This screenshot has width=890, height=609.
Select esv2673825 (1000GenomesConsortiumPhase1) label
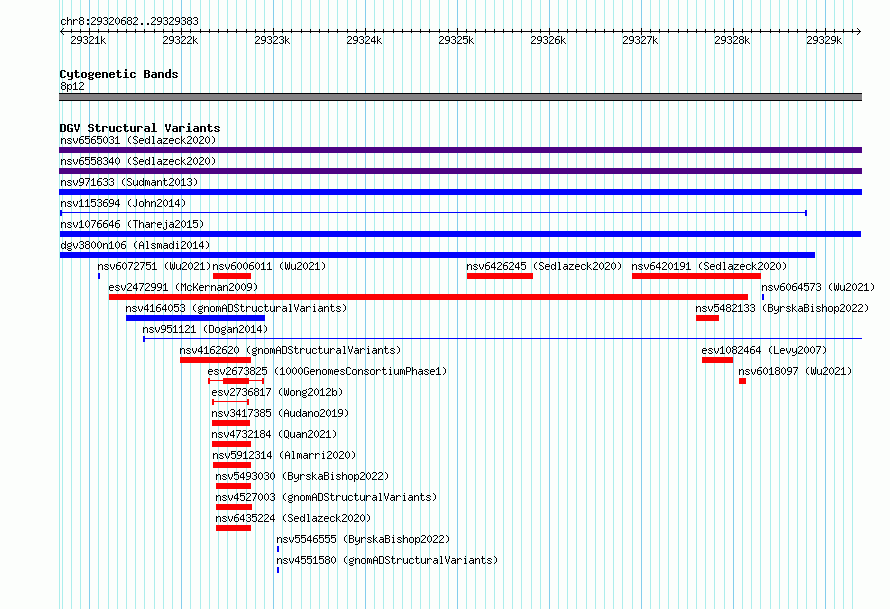tap(327, 371)
